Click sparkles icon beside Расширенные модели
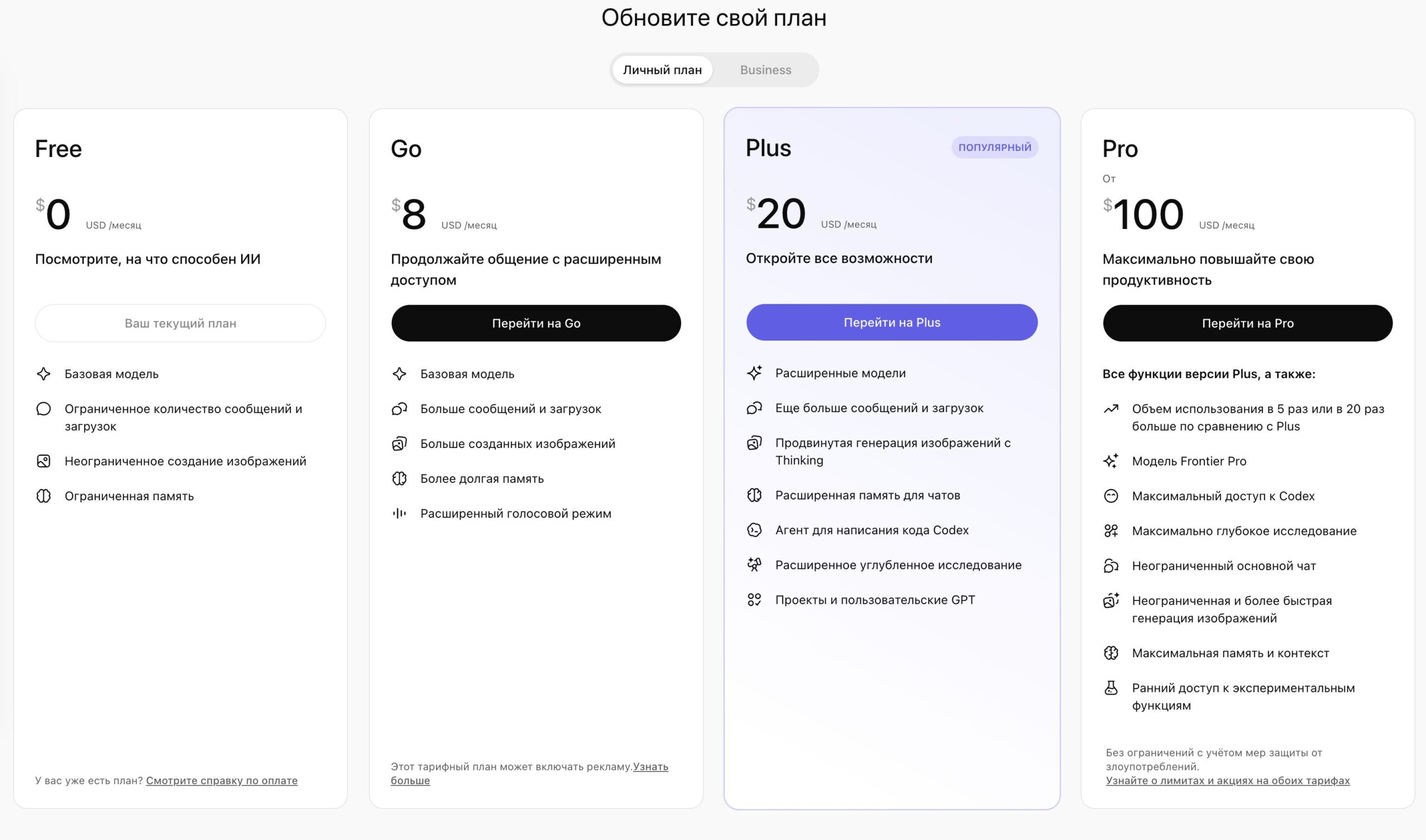The height and width of the screenshot is (840, 1426). click(754, 373)
